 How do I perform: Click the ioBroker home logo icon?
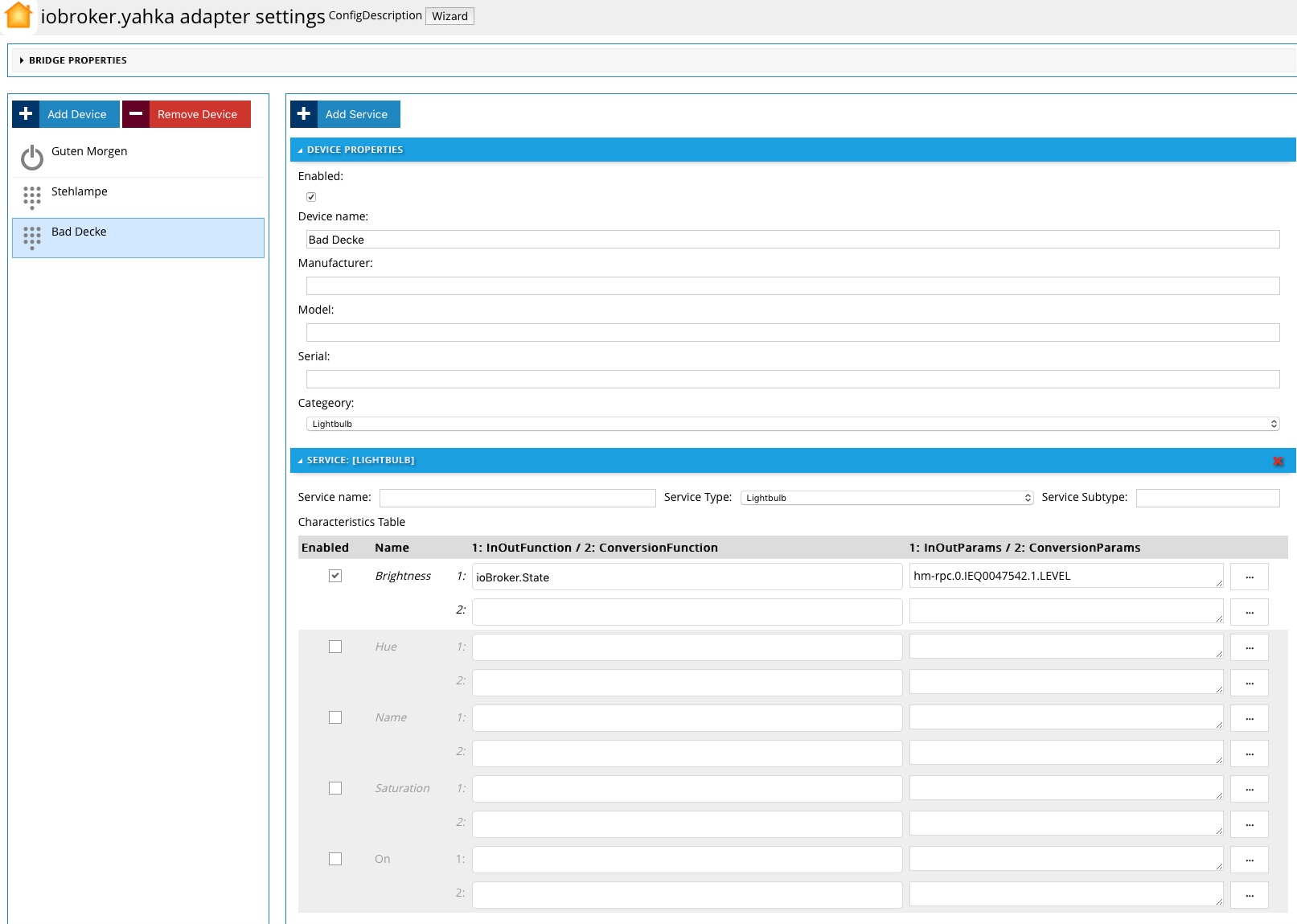[x=18, y=15]
